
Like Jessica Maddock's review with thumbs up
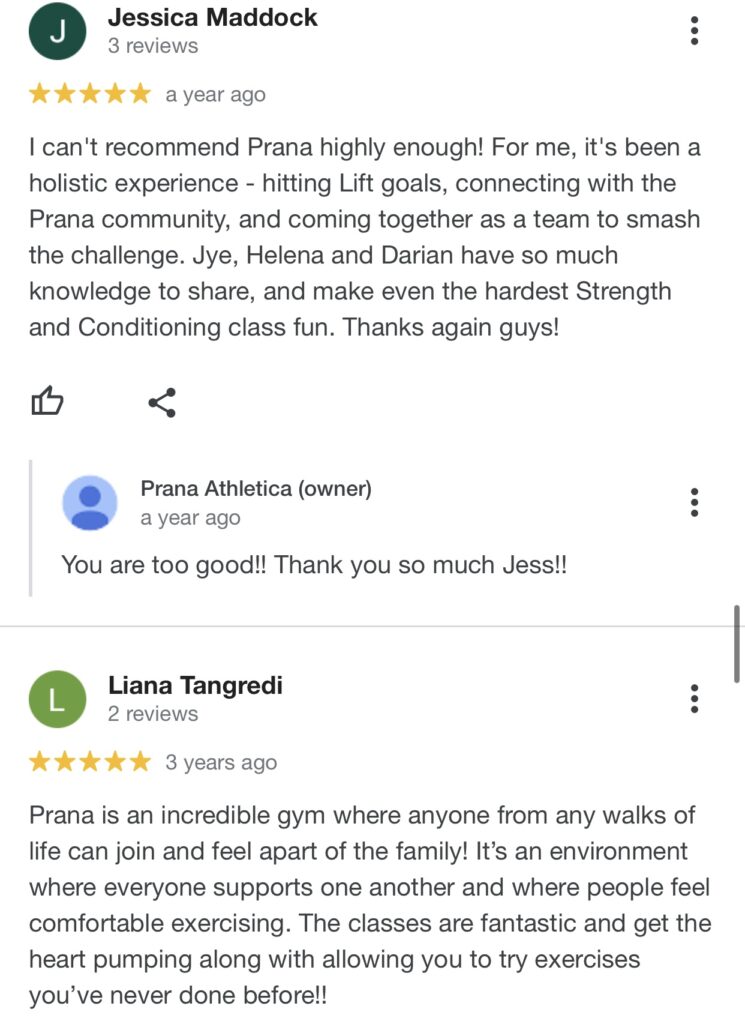click(x=47, y=403)
